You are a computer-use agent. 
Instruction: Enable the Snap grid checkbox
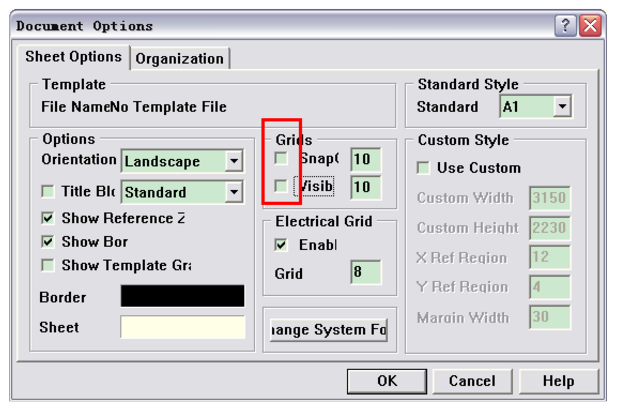[282, 159]
